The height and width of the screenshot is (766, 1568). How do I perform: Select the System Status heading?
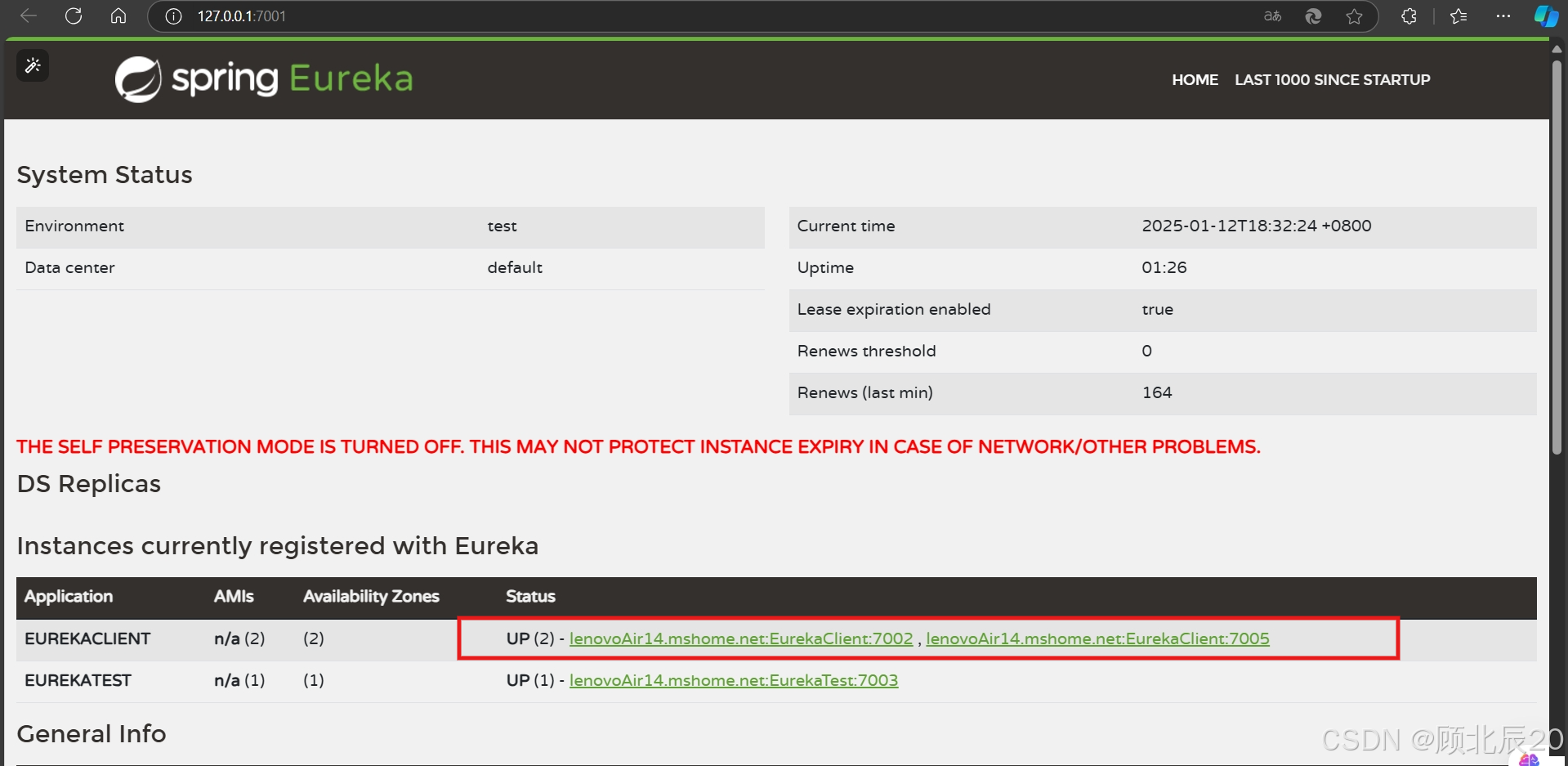point(105,174)
